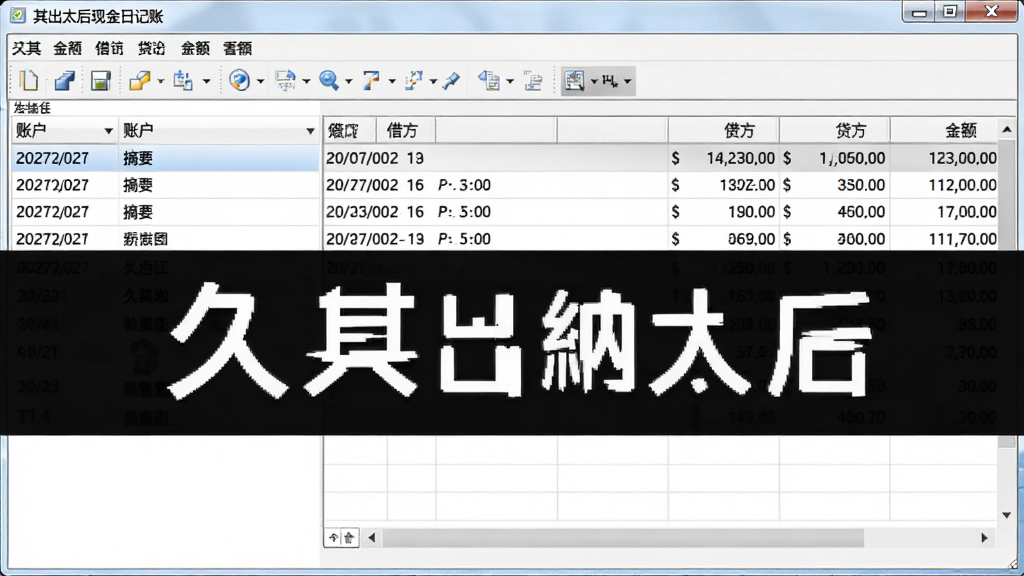Open the last menu ending with 额 after second 金额
Image resolution: width=1024 pixels, height=576 pixels.
pos(237,48)
